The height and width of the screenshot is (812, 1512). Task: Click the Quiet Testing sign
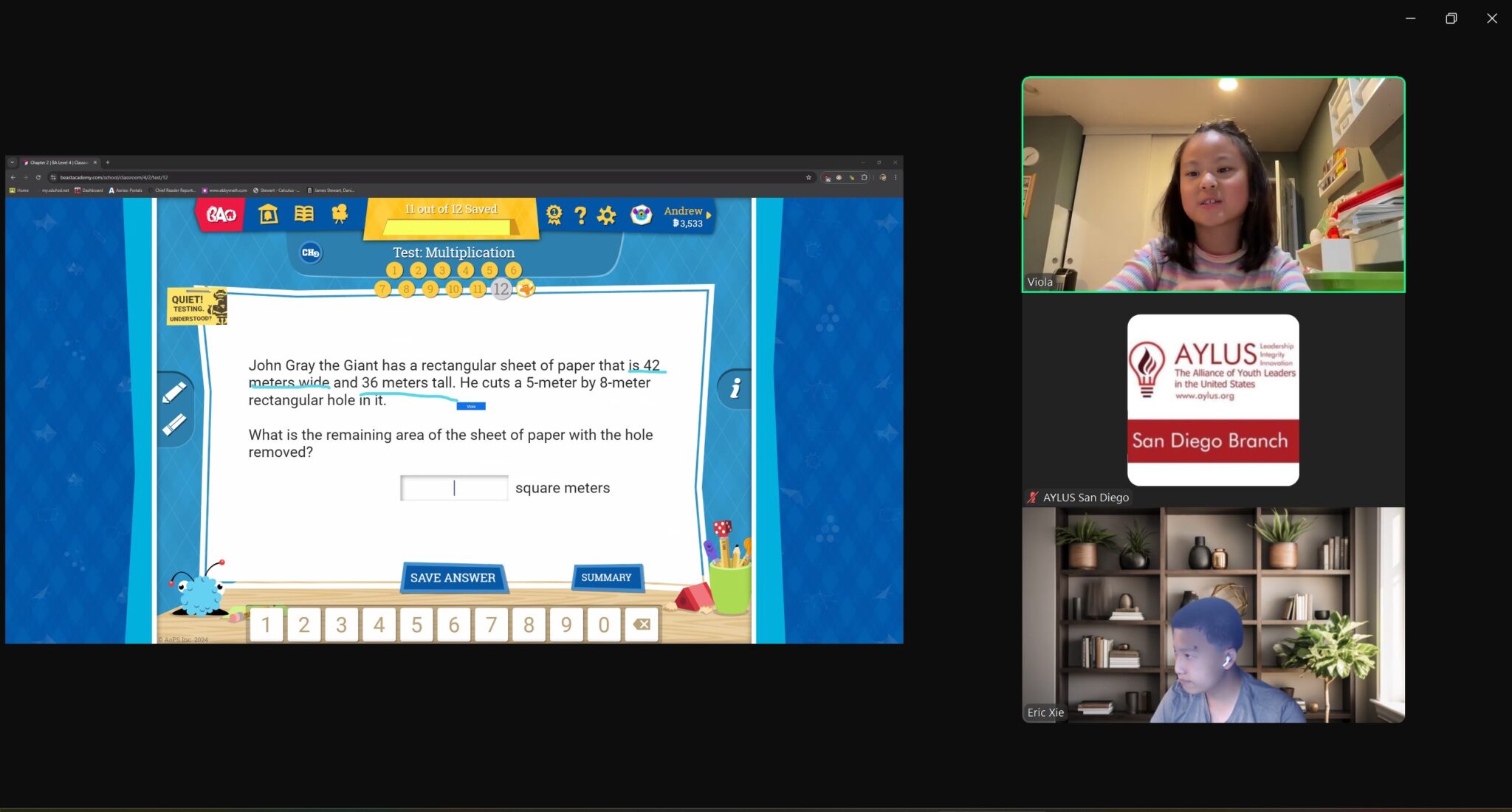[x=197, y=307]
